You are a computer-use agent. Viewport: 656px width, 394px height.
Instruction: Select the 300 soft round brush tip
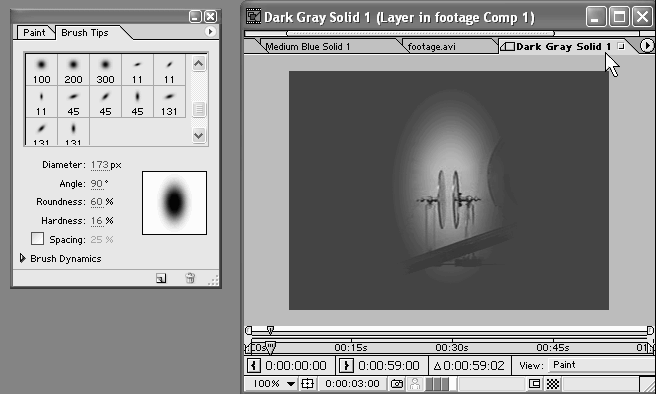tap(105, 70)
